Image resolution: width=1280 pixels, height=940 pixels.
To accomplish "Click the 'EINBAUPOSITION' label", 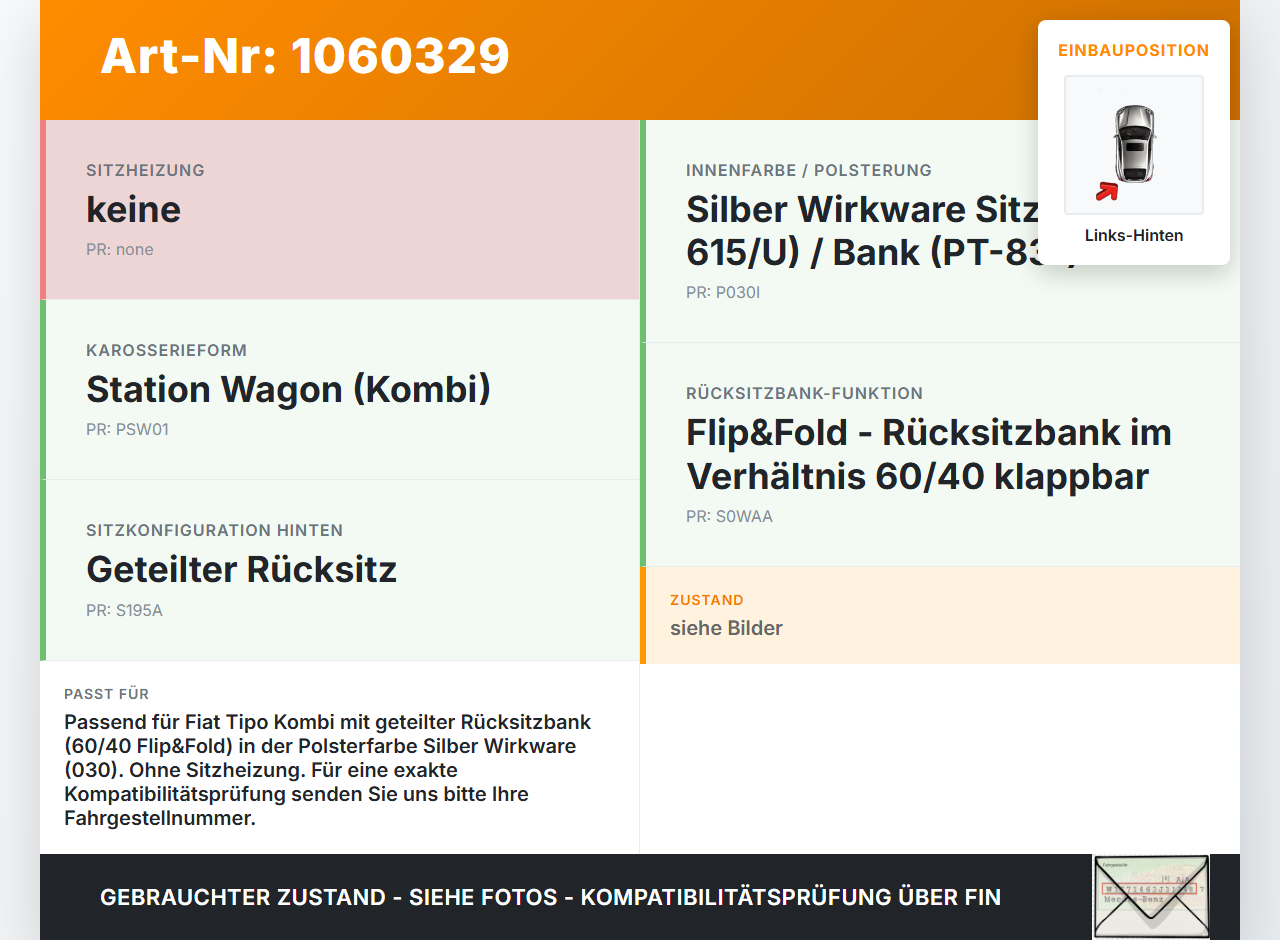I will tap(1134, 50).
